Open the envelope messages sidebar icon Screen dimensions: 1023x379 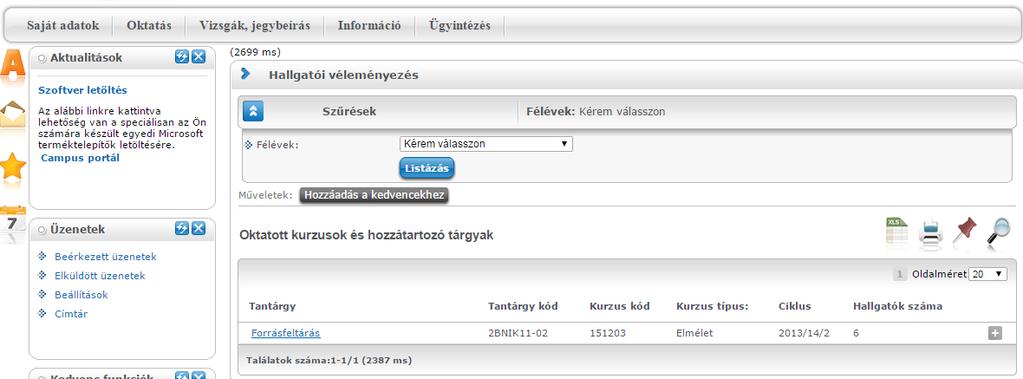[12, 115]
